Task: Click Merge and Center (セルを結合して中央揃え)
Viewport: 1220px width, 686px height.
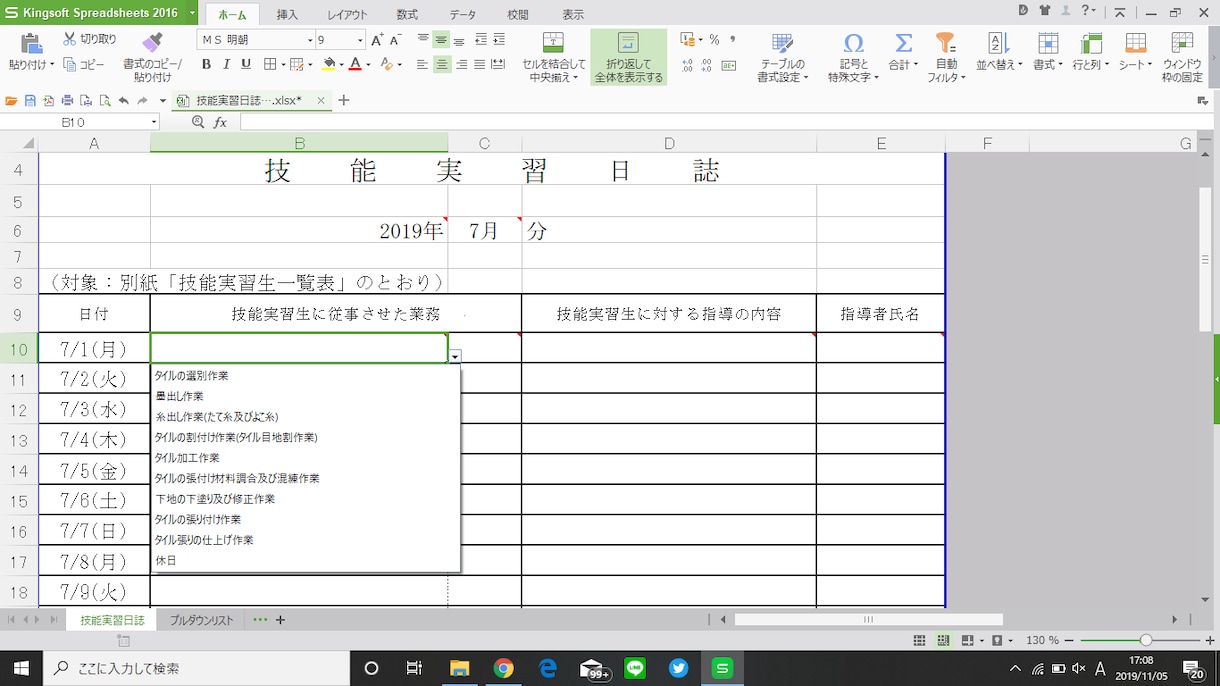Action: pyautogui.click(x=553, y=57)
